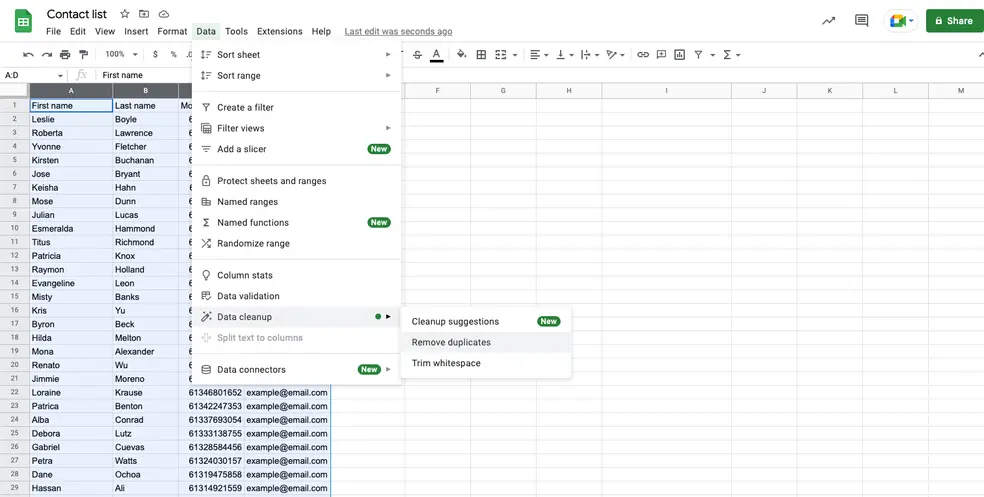This screenshot has height=497, width=984.
Task: Click the Redo icon
Action: [46, 55]
